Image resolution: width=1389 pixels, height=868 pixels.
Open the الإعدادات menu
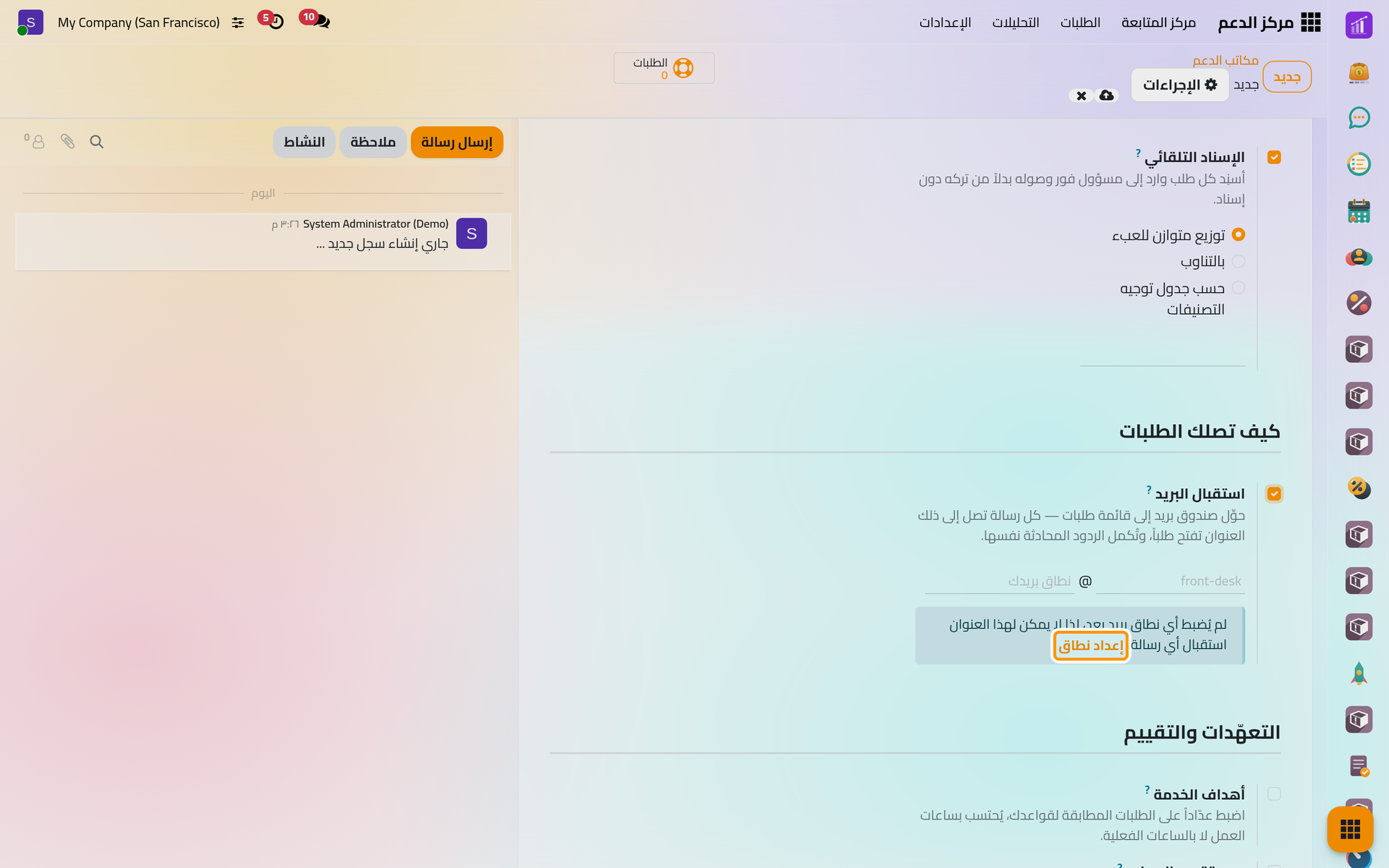(945, 22)
